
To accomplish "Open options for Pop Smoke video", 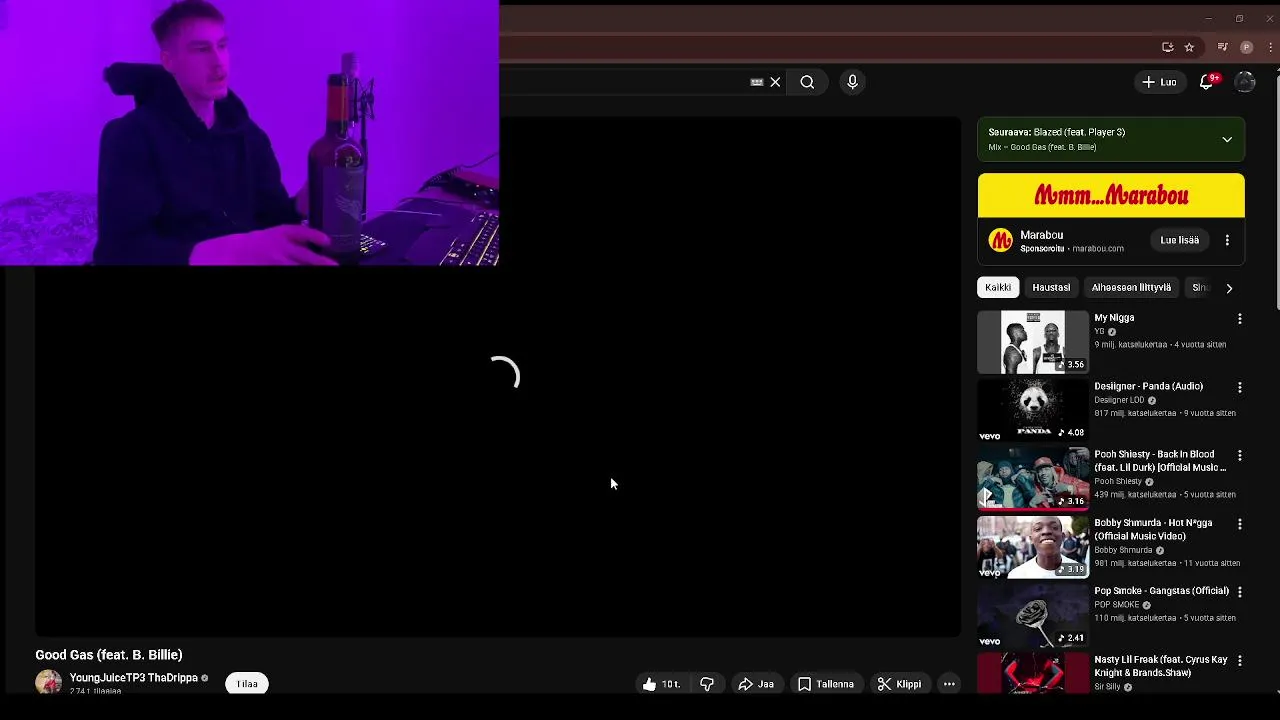I will (x=1239, y=592).
